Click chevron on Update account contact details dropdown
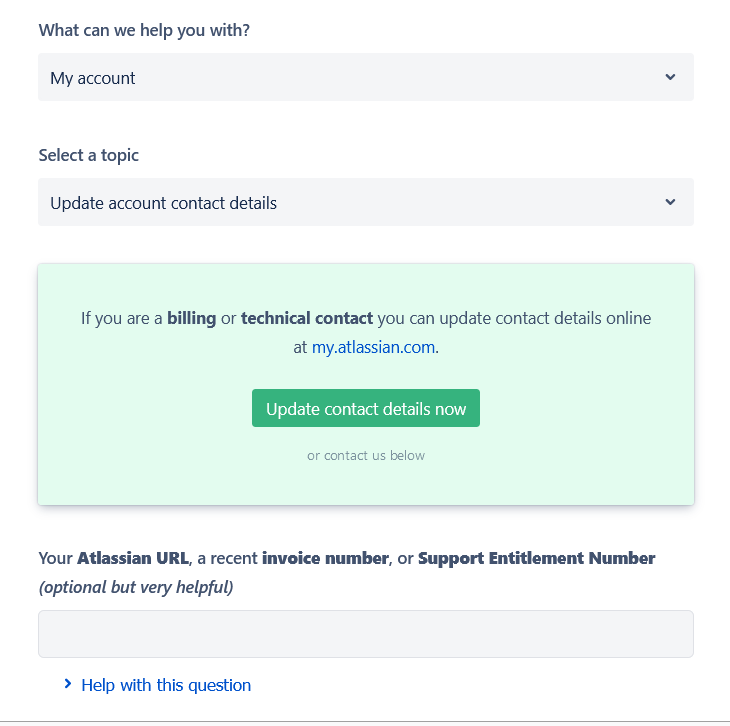 670,202
